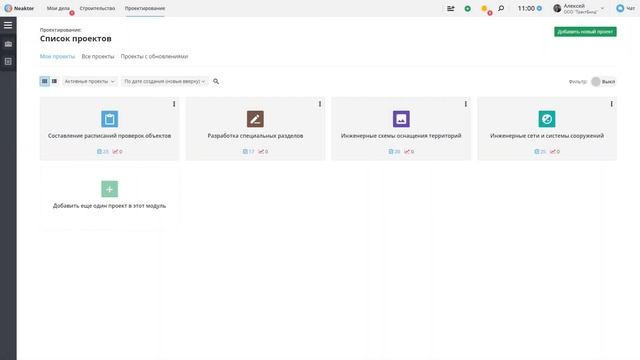Viewport: 640px width, 360px height.
Task: Click the brown pencil icon of Разработка специальных разделов
Action: [x=255, y=119]
